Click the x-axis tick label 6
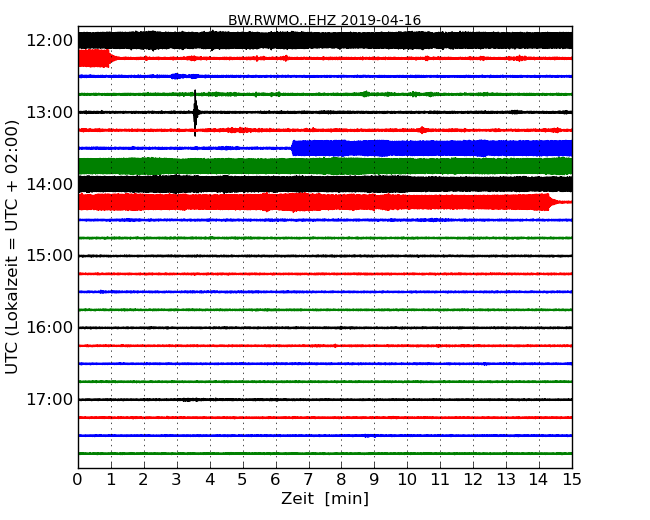 (x=275, y=479)
